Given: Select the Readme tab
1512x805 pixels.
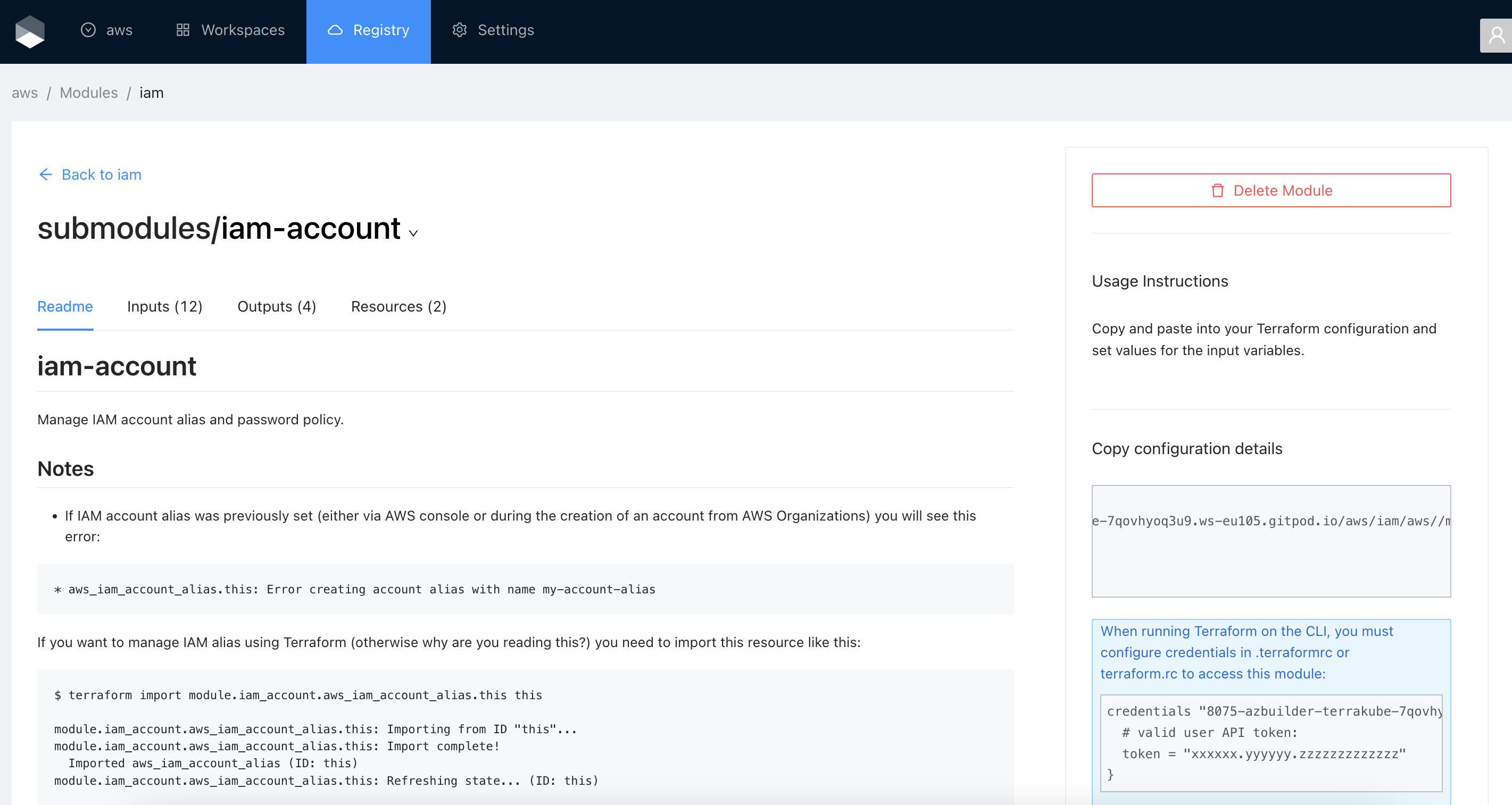Looking at the screenshot, I should [64, 306].
